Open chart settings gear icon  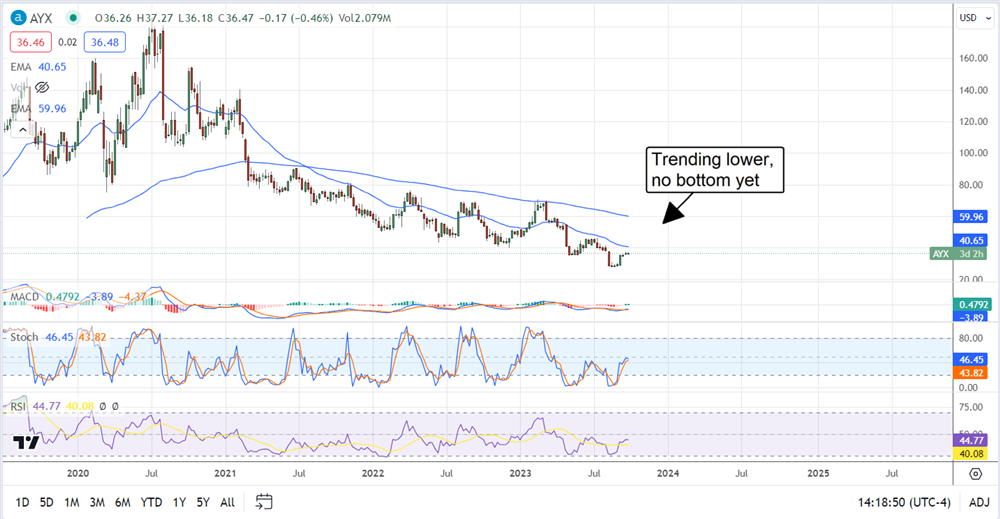(975, 474)
